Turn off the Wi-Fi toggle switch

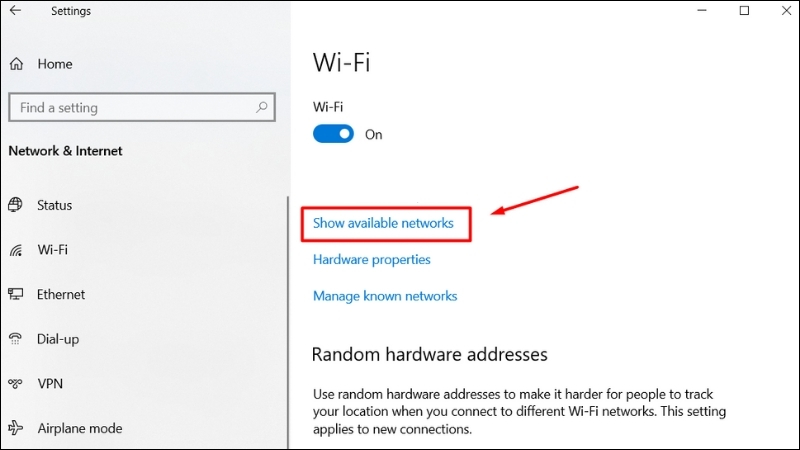click(x=333, y=134)
